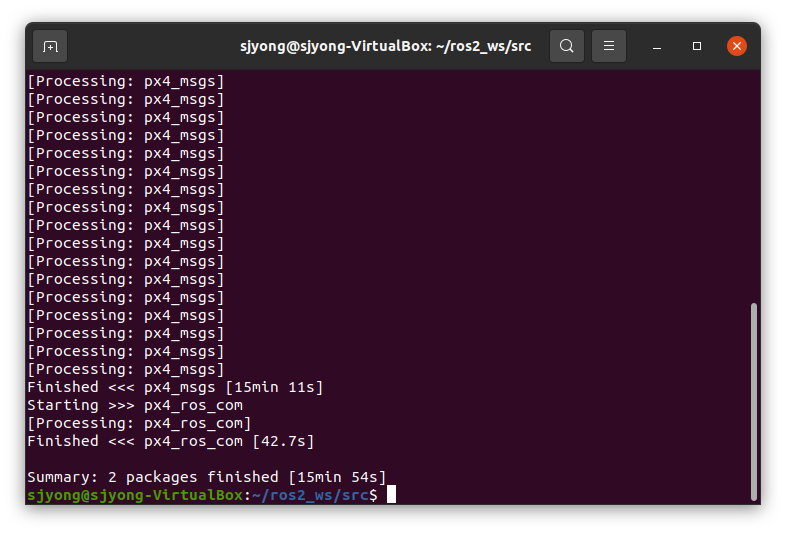Minimize the terminal window
Image resolution: width=786 pixels, height=533 pixels.
click(657, 46)
